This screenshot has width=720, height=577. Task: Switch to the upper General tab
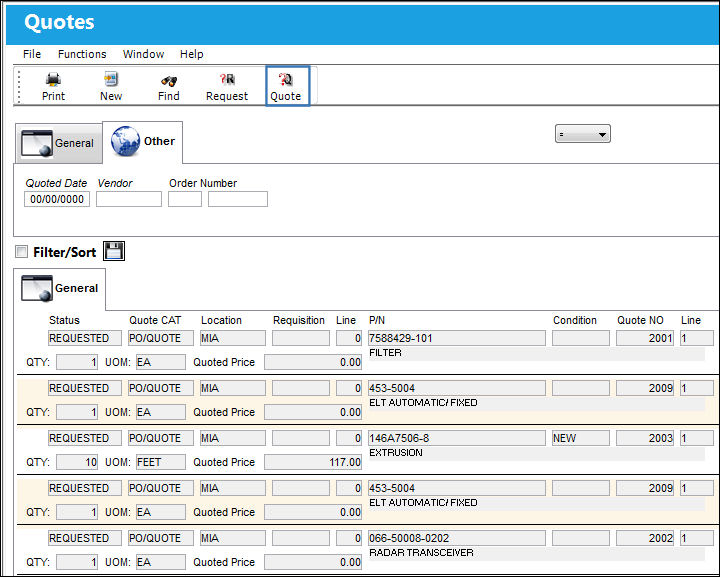[59, 143]
